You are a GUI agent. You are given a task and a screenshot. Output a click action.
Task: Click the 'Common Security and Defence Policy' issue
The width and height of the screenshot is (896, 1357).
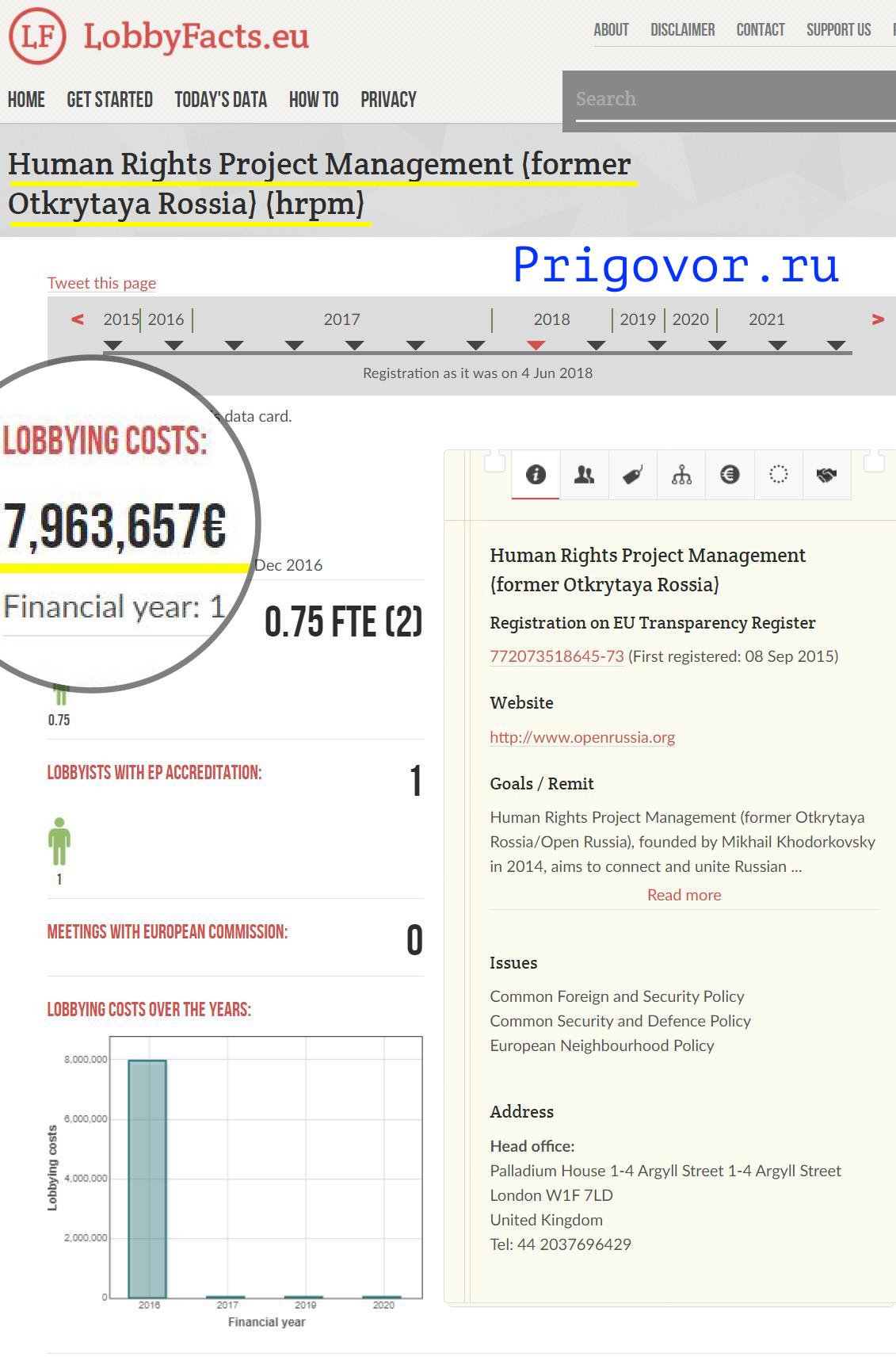(620, 1021)
